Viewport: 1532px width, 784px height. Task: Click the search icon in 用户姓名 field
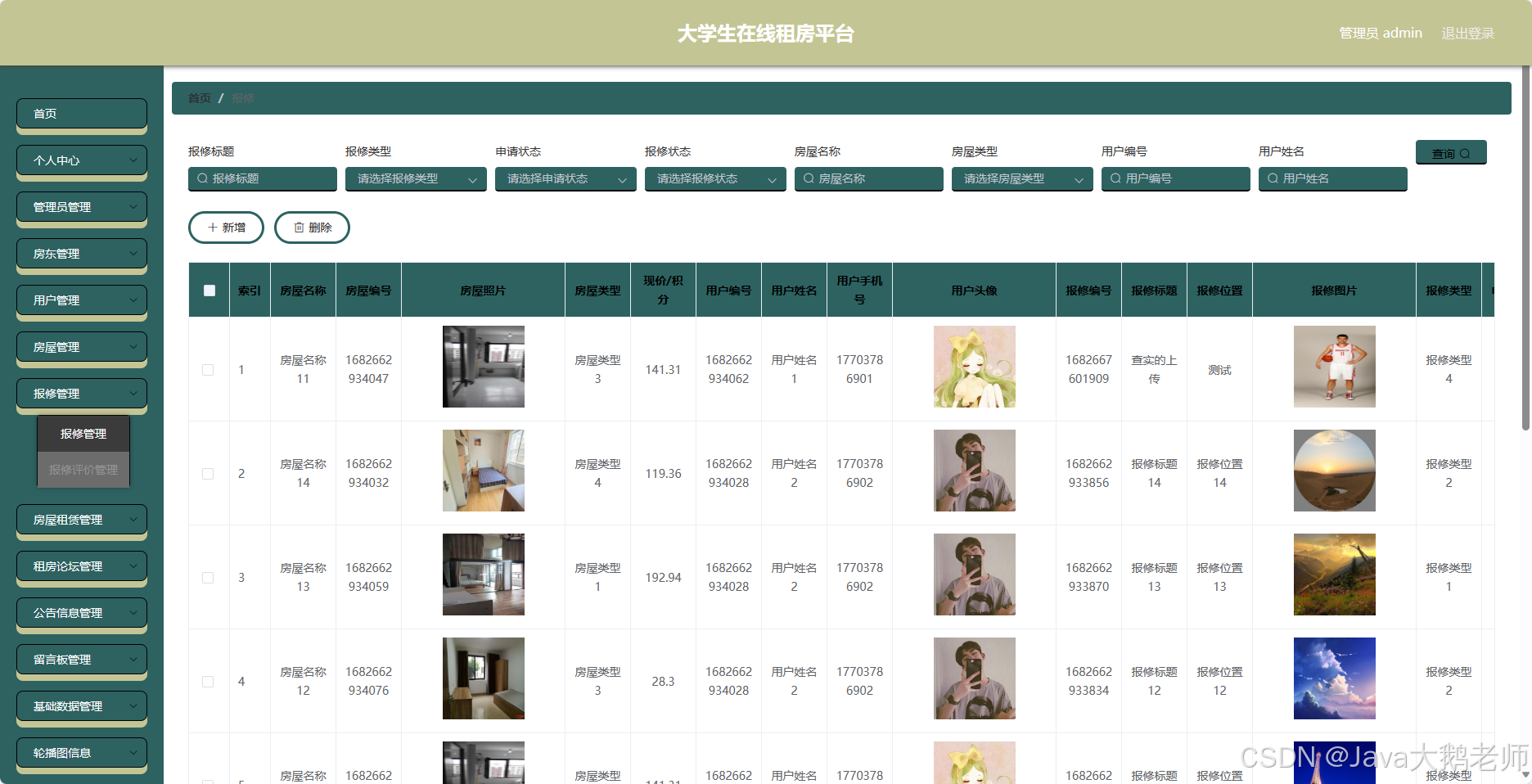[1273, 178]
